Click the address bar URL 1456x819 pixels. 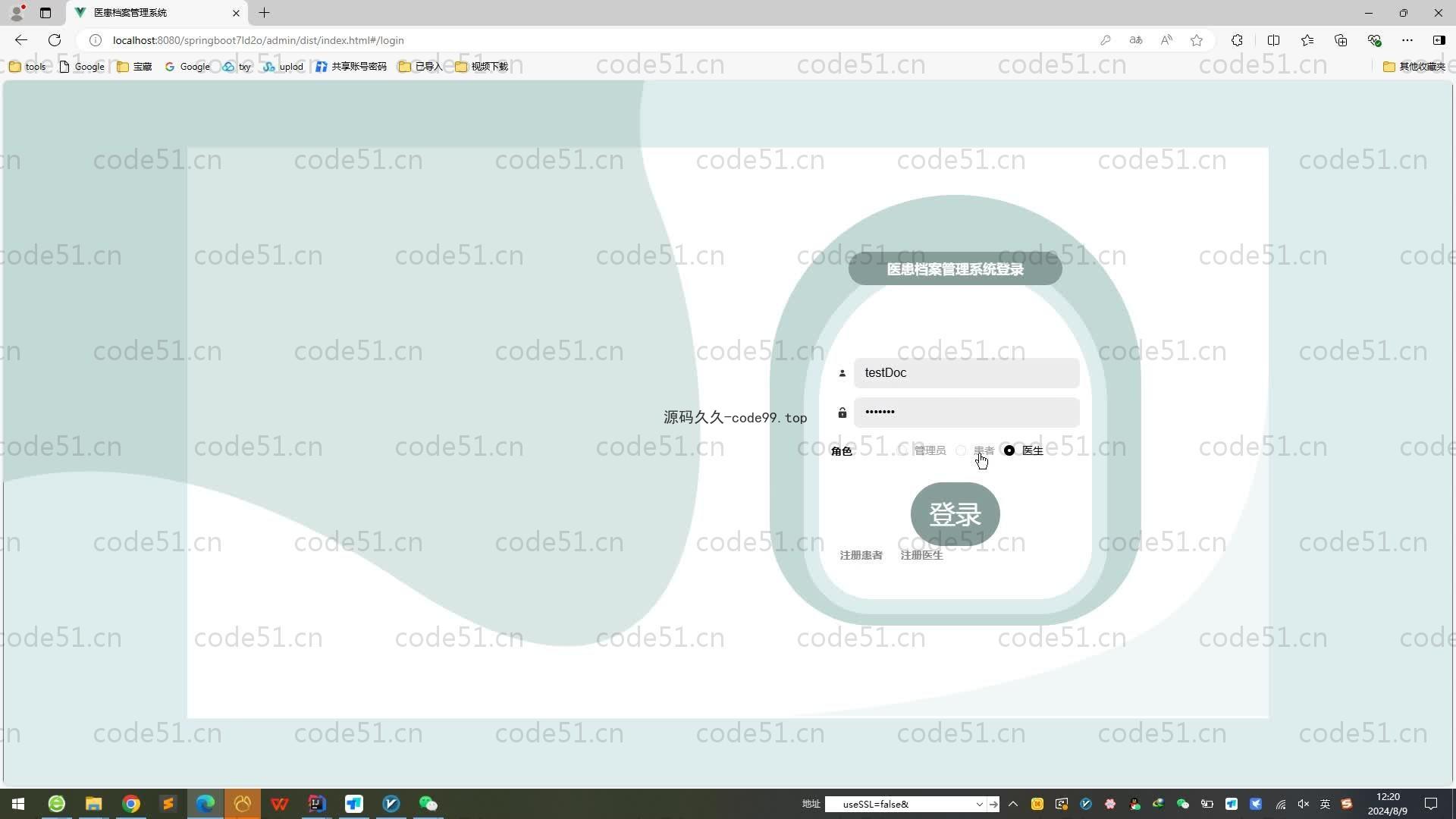point(258,40)
